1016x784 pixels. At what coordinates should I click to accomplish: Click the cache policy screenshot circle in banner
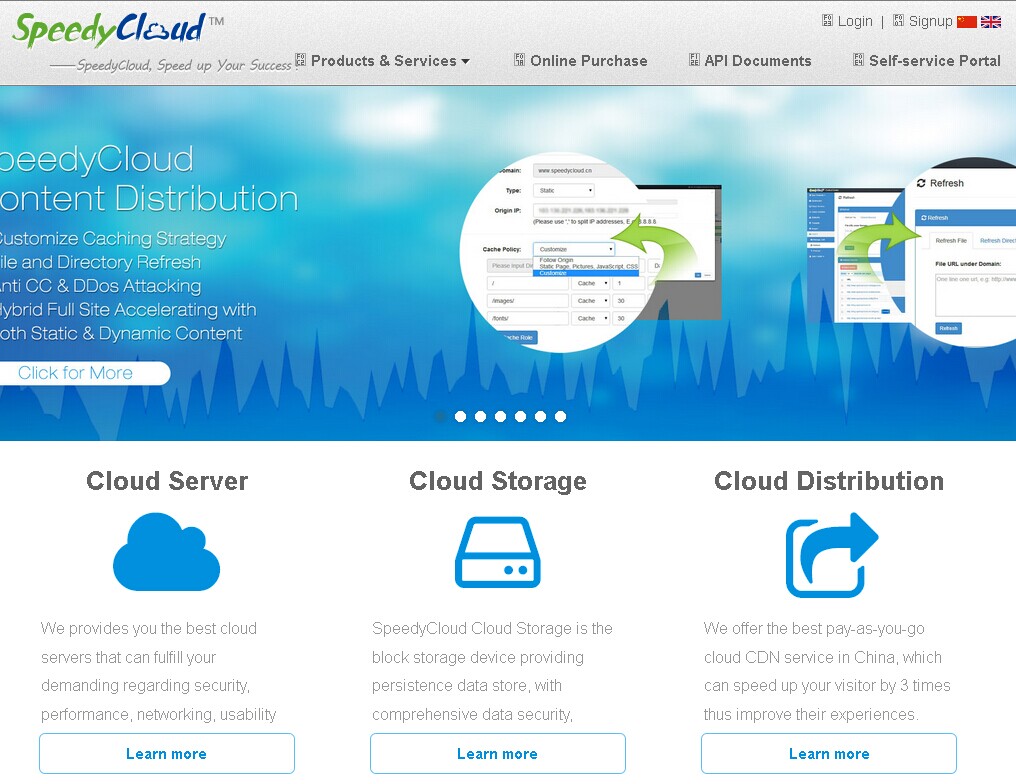click(559, 253)
